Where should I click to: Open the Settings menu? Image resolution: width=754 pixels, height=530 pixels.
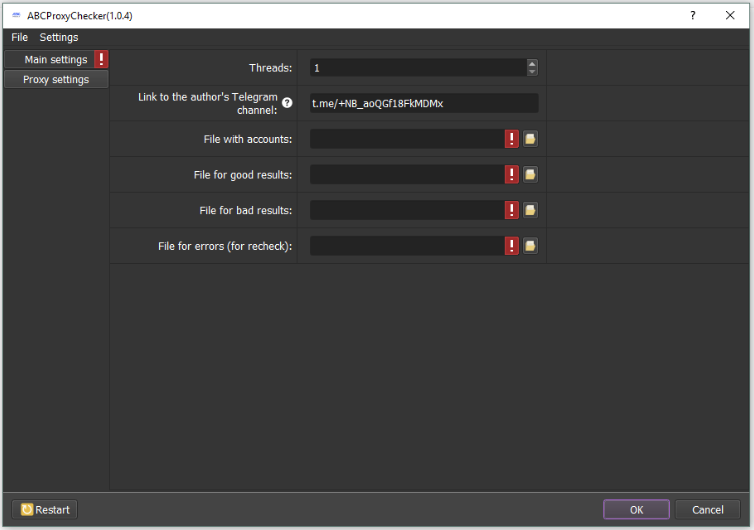pos(59,37)
